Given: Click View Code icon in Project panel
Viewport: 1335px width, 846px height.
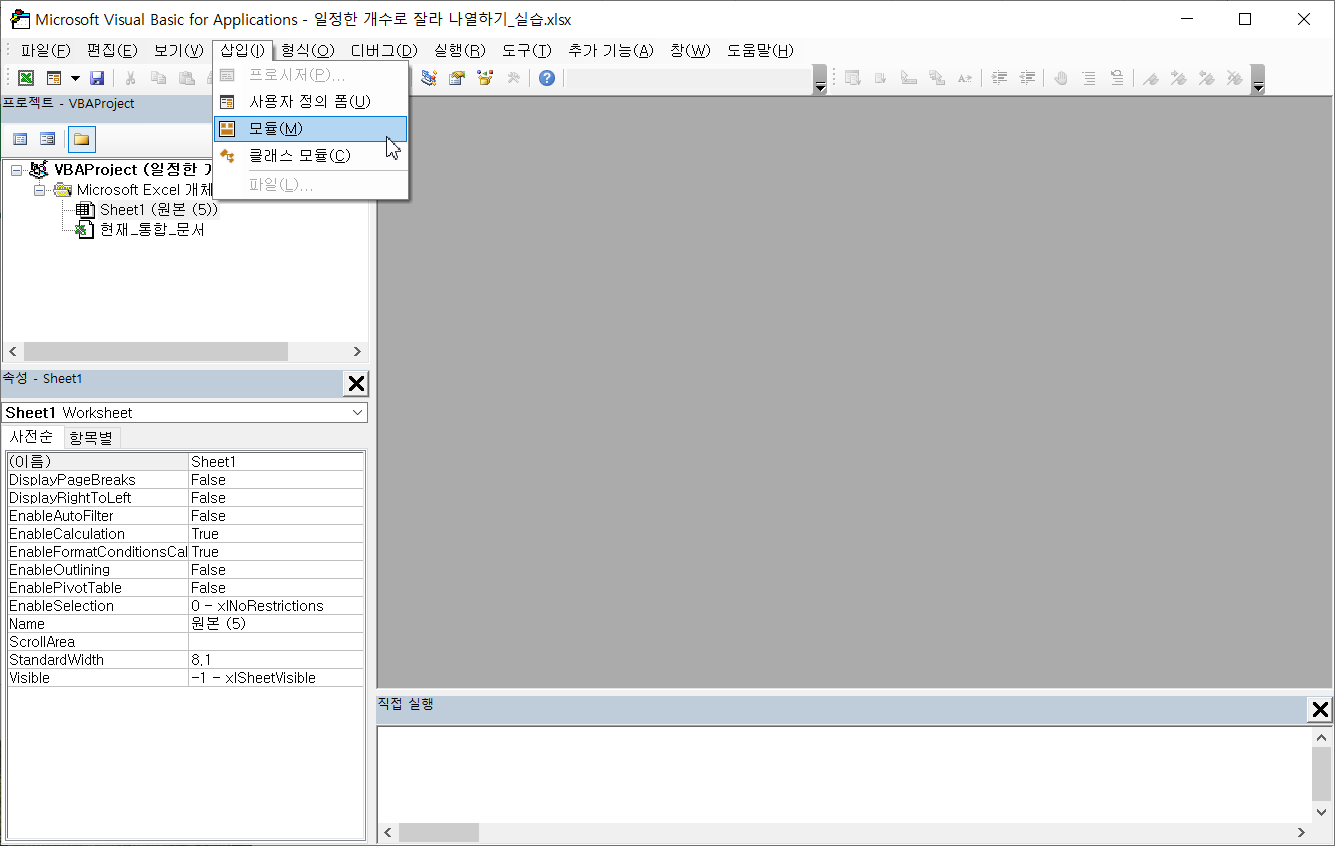Looking at the screenshot, I should point(20,139).
